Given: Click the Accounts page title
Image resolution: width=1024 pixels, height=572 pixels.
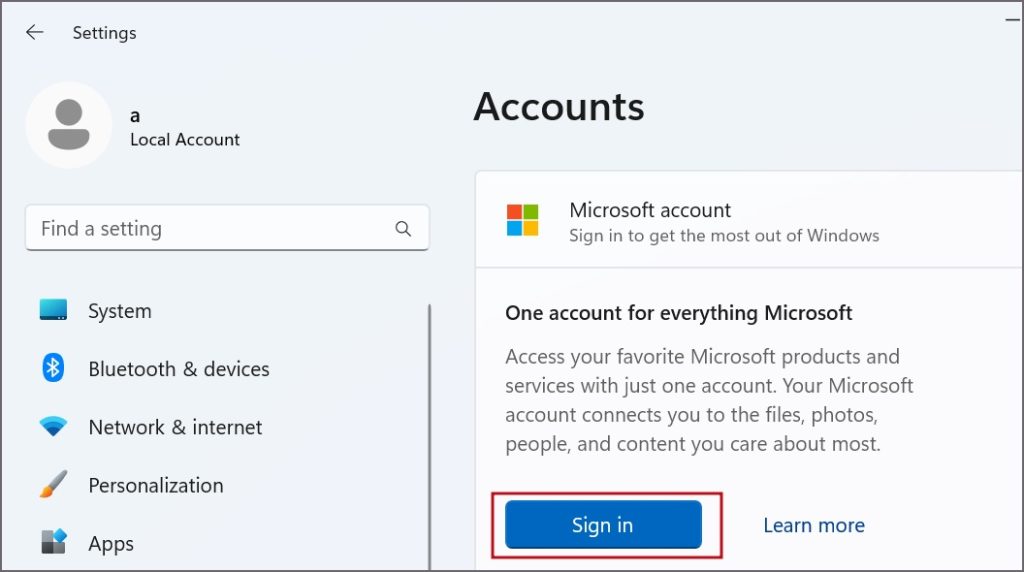Looking at the screenshot, I should [559, 106].
